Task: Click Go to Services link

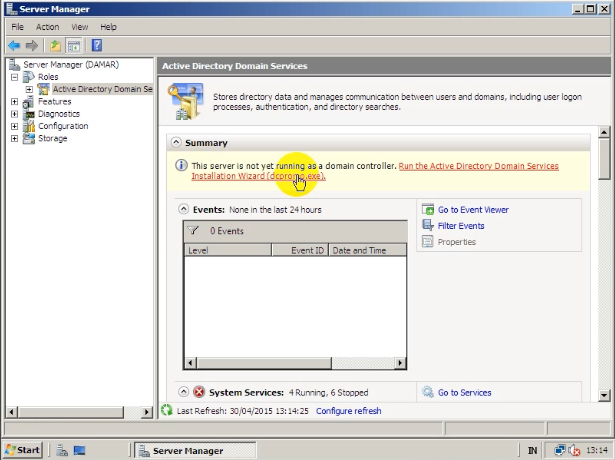Action: (x=464, y=393)
